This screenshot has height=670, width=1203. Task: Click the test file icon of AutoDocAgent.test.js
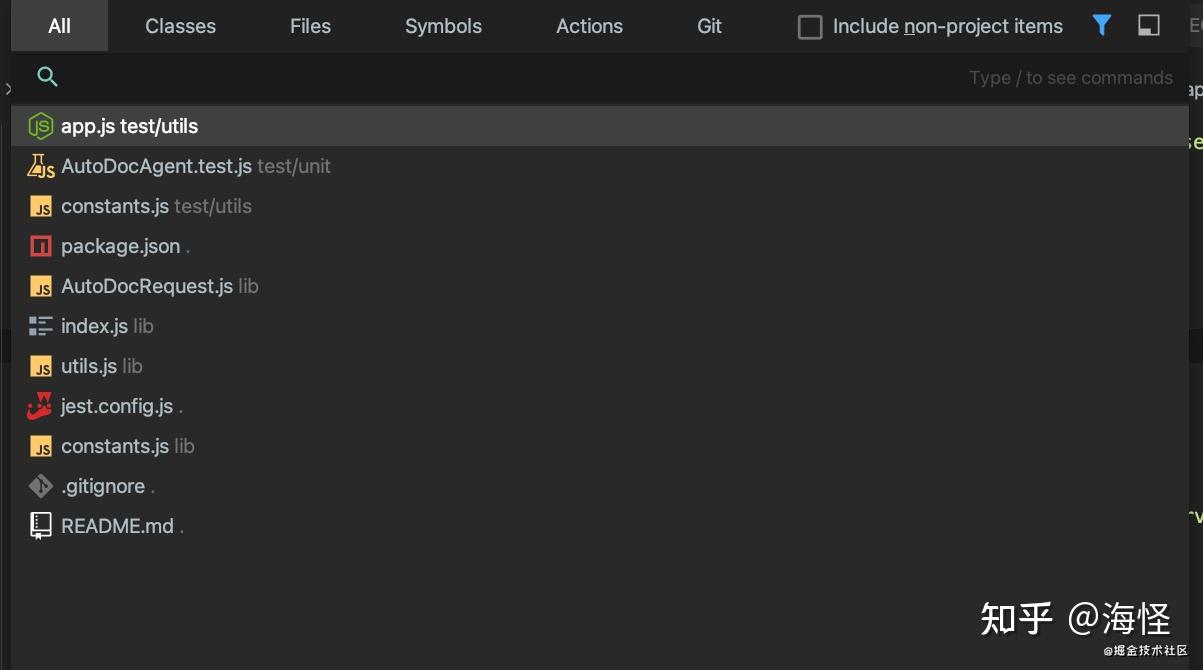pos(40,166)
